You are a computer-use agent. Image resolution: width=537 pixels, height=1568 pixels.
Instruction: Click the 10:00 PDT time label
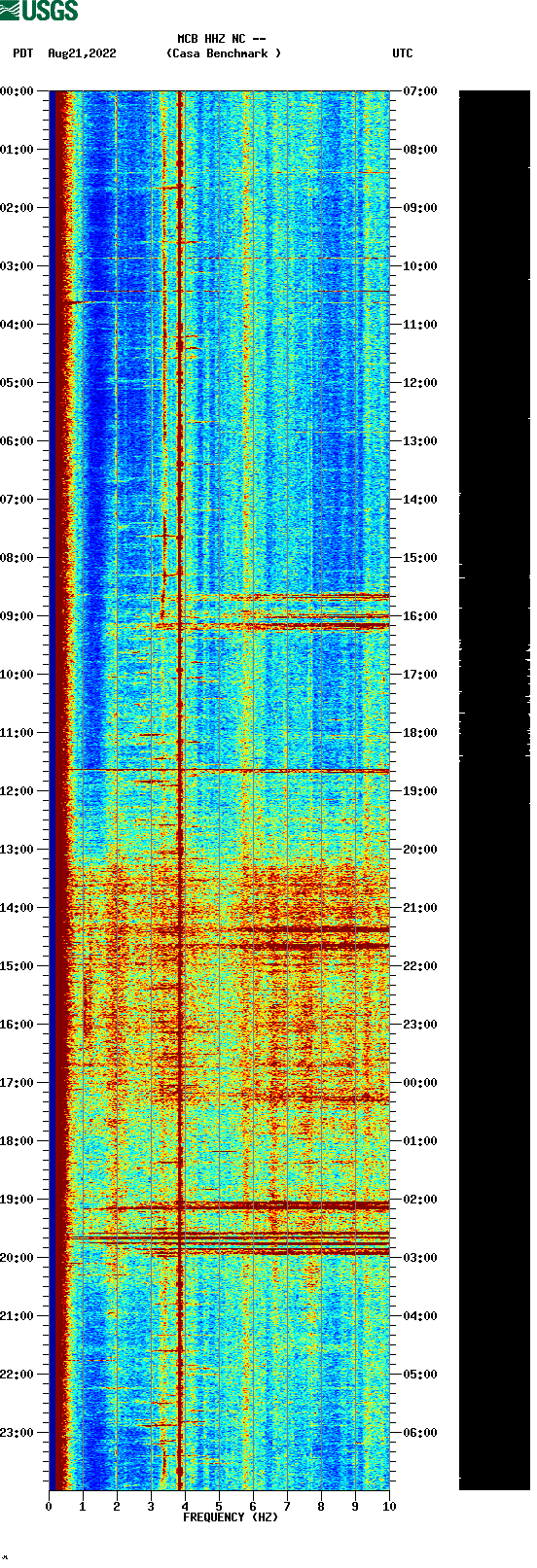click(x=17, y=675)
